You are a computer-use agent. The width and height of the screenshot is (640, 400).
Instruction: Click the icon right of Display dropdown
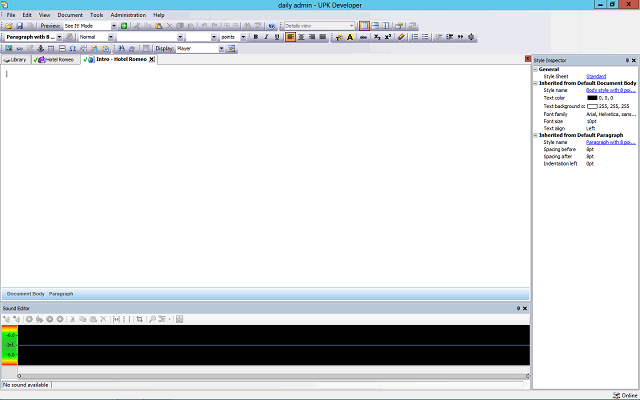click(231, 49)
